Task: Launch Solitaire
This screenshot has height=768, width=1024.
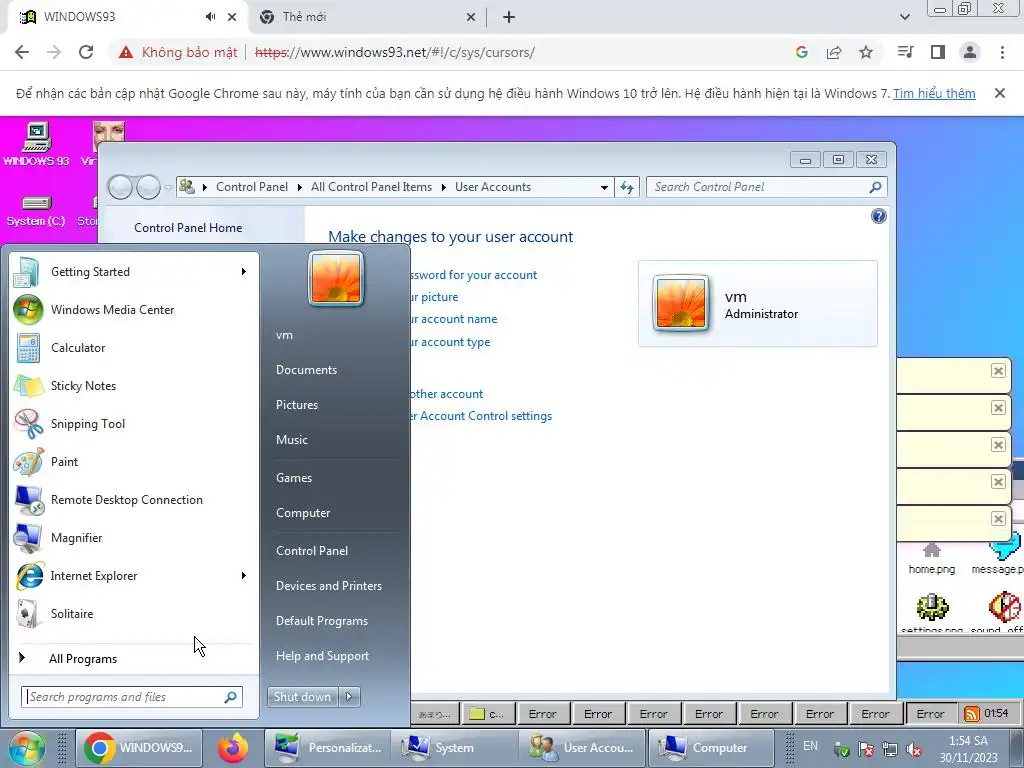Action: (134, 613)
